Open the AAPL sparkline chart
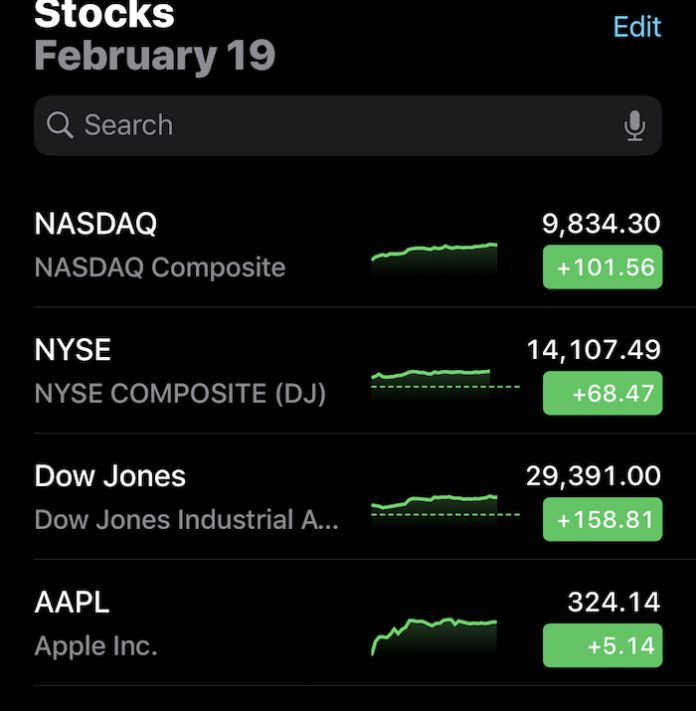Viewport: 696px width, 711px height. (434, 637)
